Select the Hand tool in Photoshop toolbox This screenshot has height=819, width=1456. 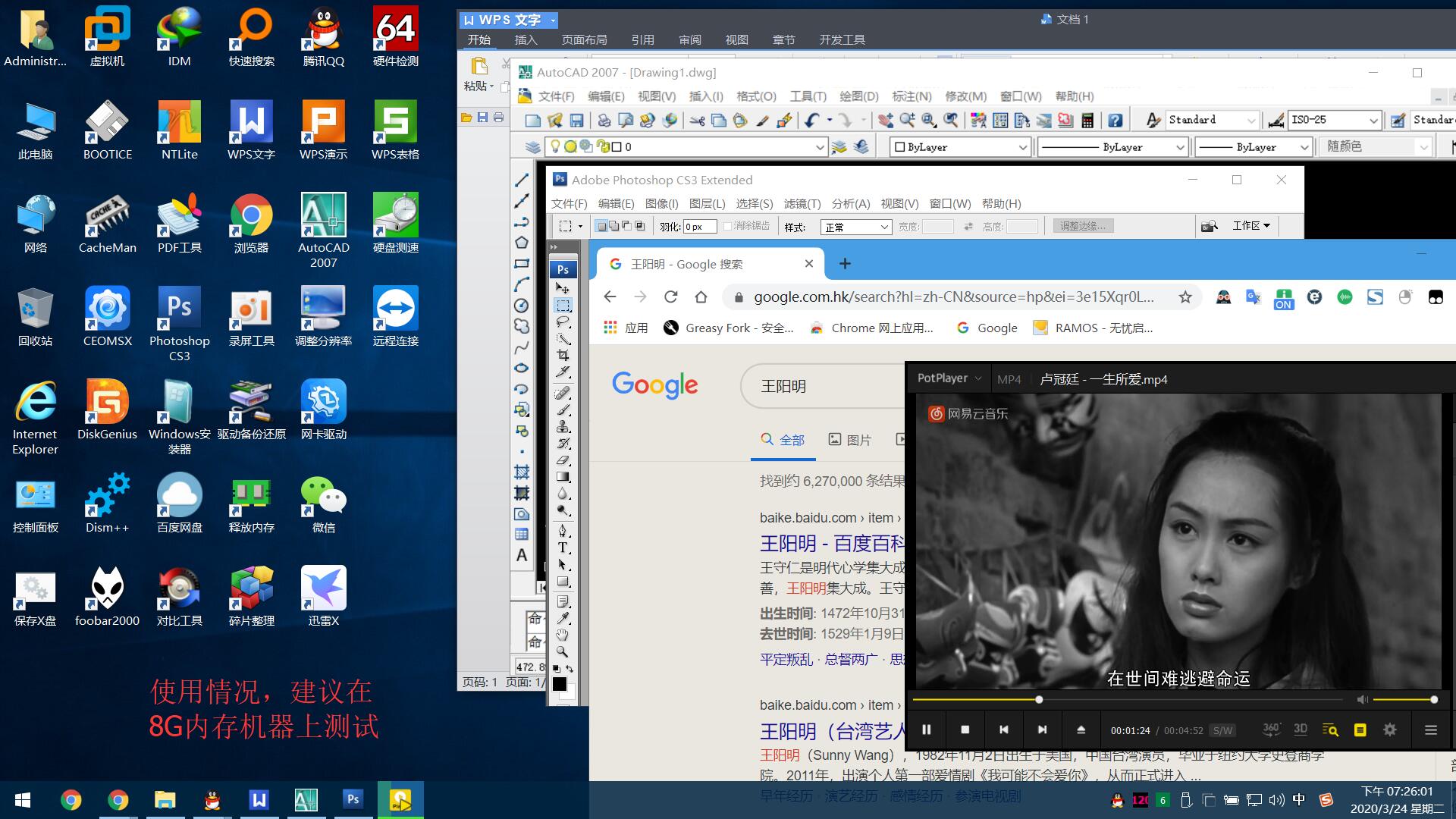click(x=563, y=635)
